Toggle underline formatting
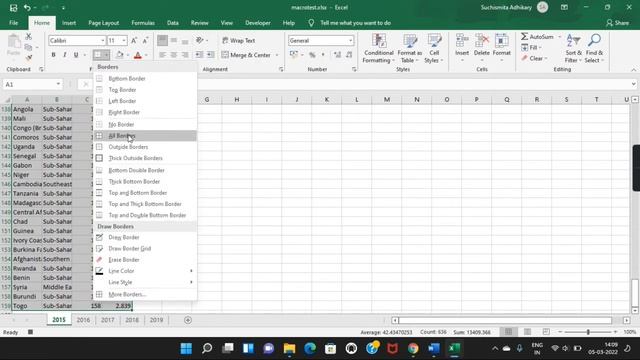The width and height of the screenshot is (640, 360). tap(76, 55)
